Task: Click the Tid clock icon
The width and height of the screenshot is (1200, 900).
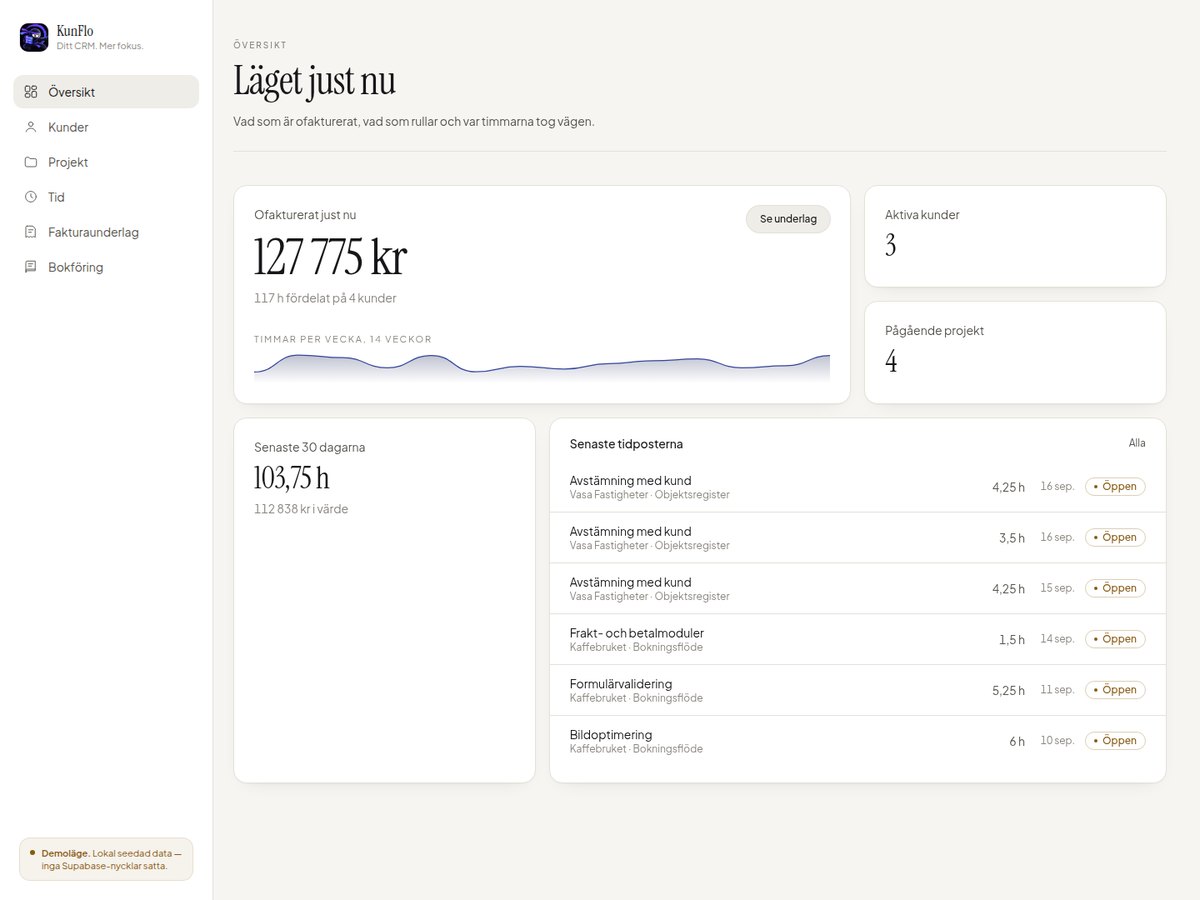Action: click(x=31, y=197)
